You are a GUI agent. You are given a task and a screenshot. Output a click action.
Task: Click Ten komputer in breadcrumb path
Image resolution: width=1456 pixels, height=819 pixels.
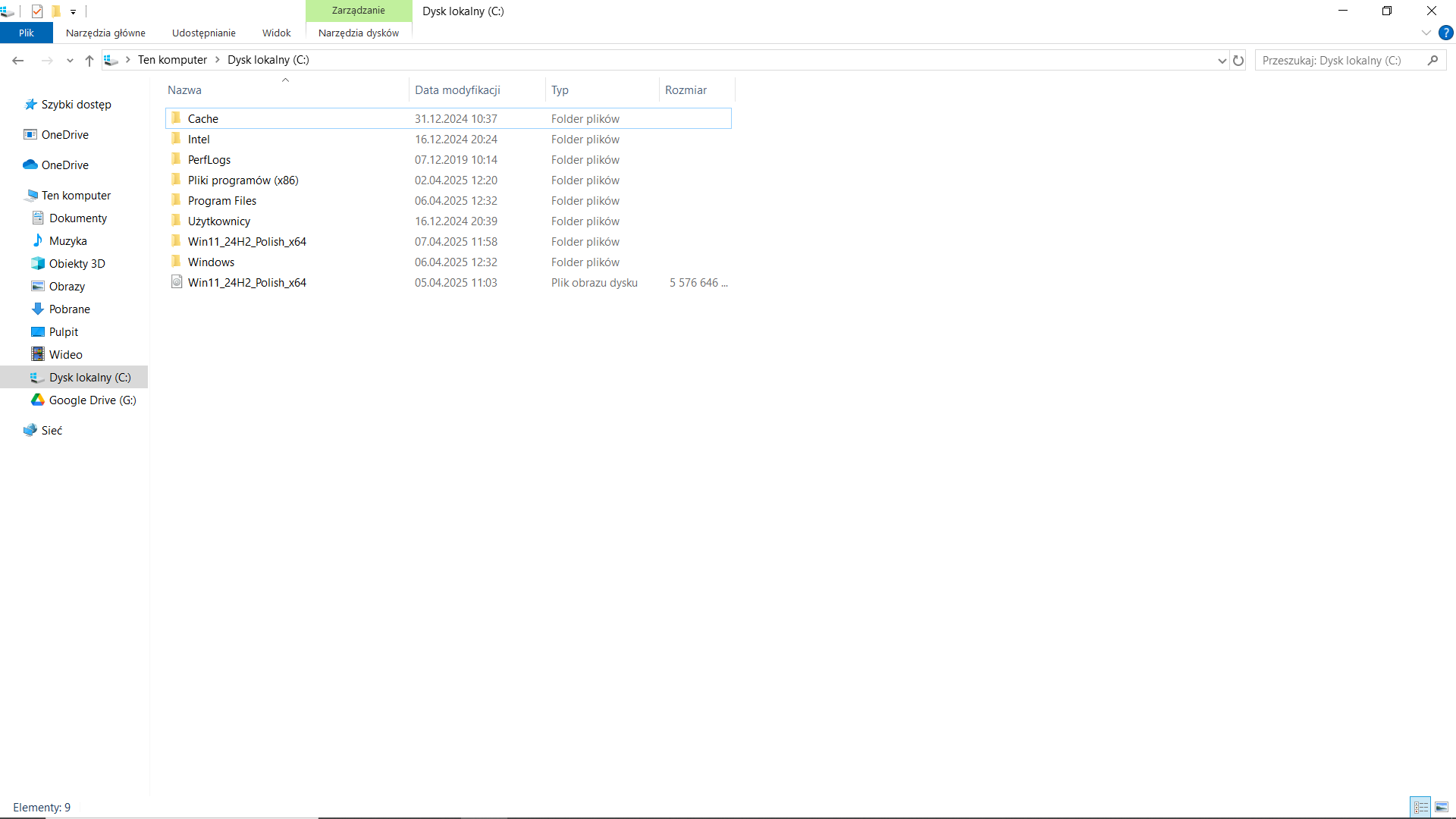(x=172, y=60)
